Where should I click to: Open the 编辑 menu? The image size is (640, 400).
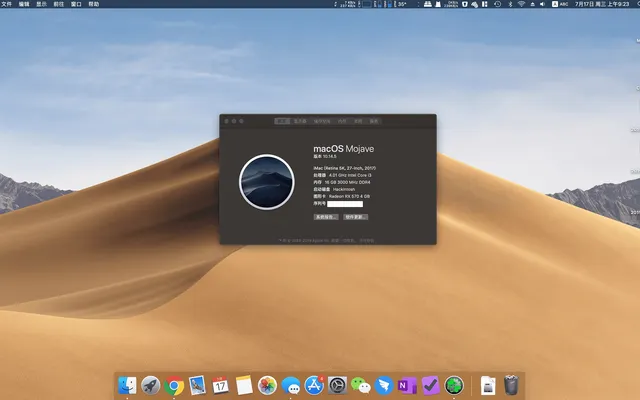click(x=24, y=4)
